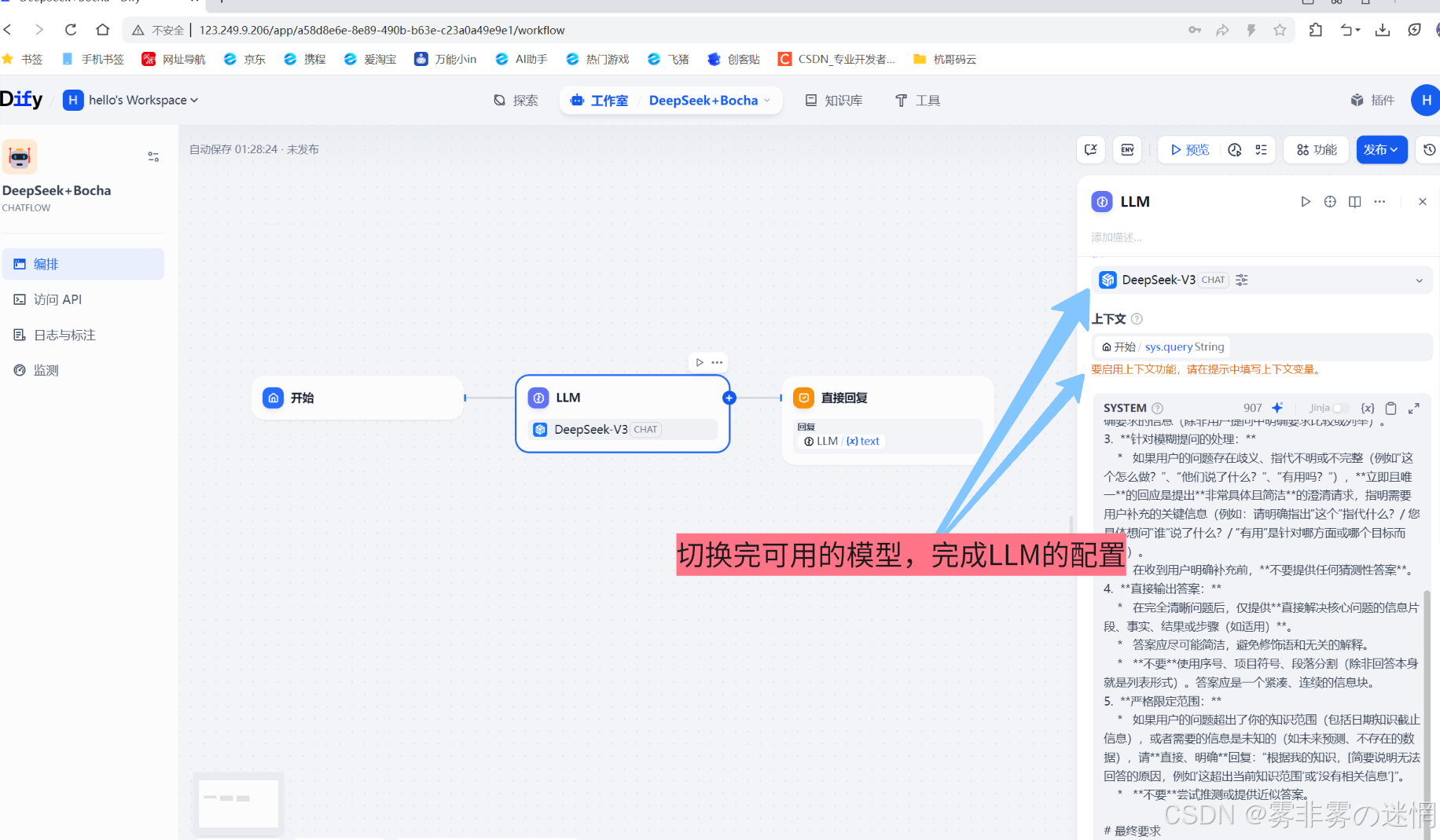1440x840 pixels.
Task: Open the browser downloads icon
Action: tap(1383, 30)
